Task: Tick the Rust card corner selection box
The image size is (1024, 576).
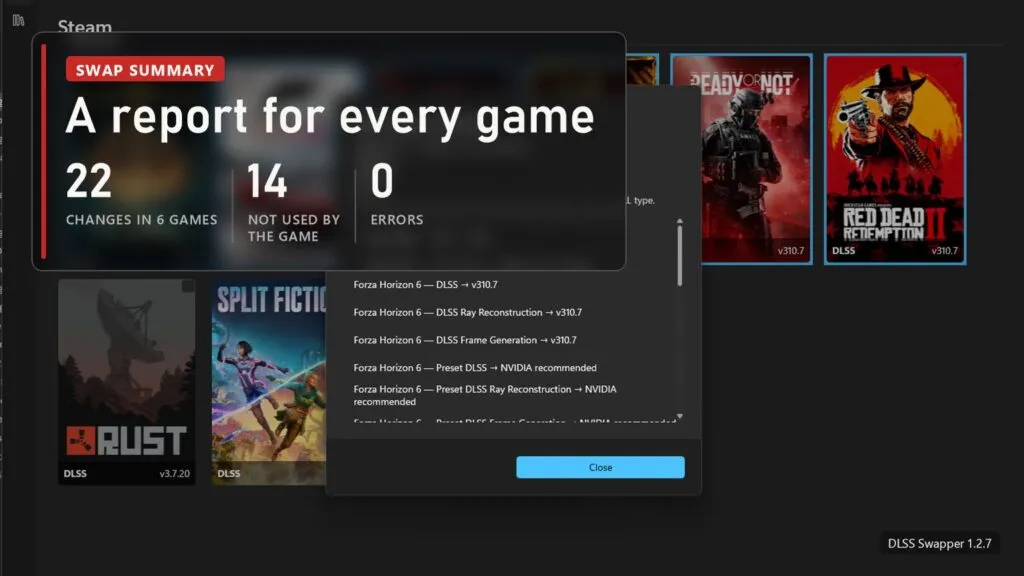Action: pyautogui.click(x=188, y=286)
